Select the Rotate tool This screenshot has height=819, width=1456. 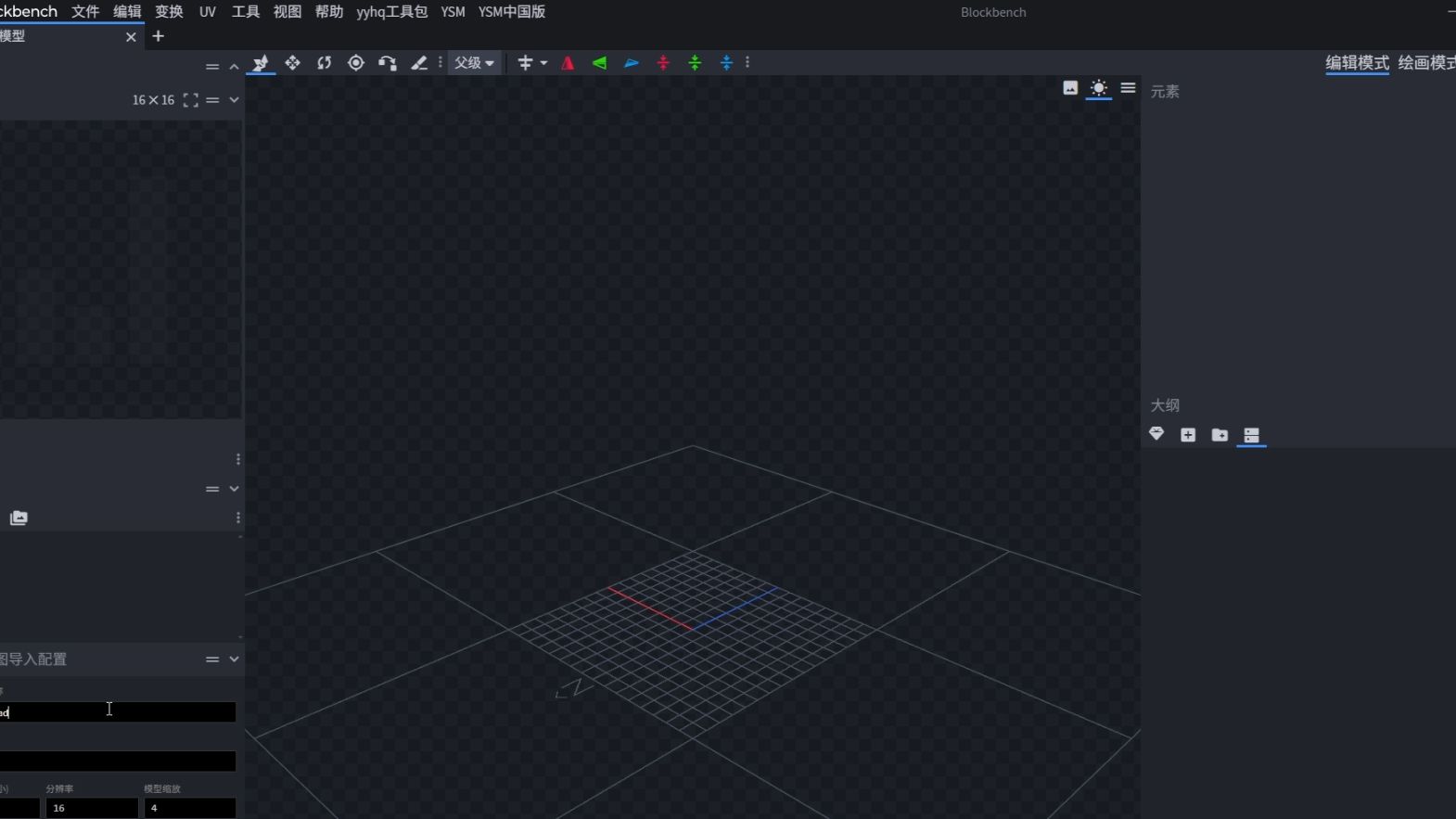(324, 63)
